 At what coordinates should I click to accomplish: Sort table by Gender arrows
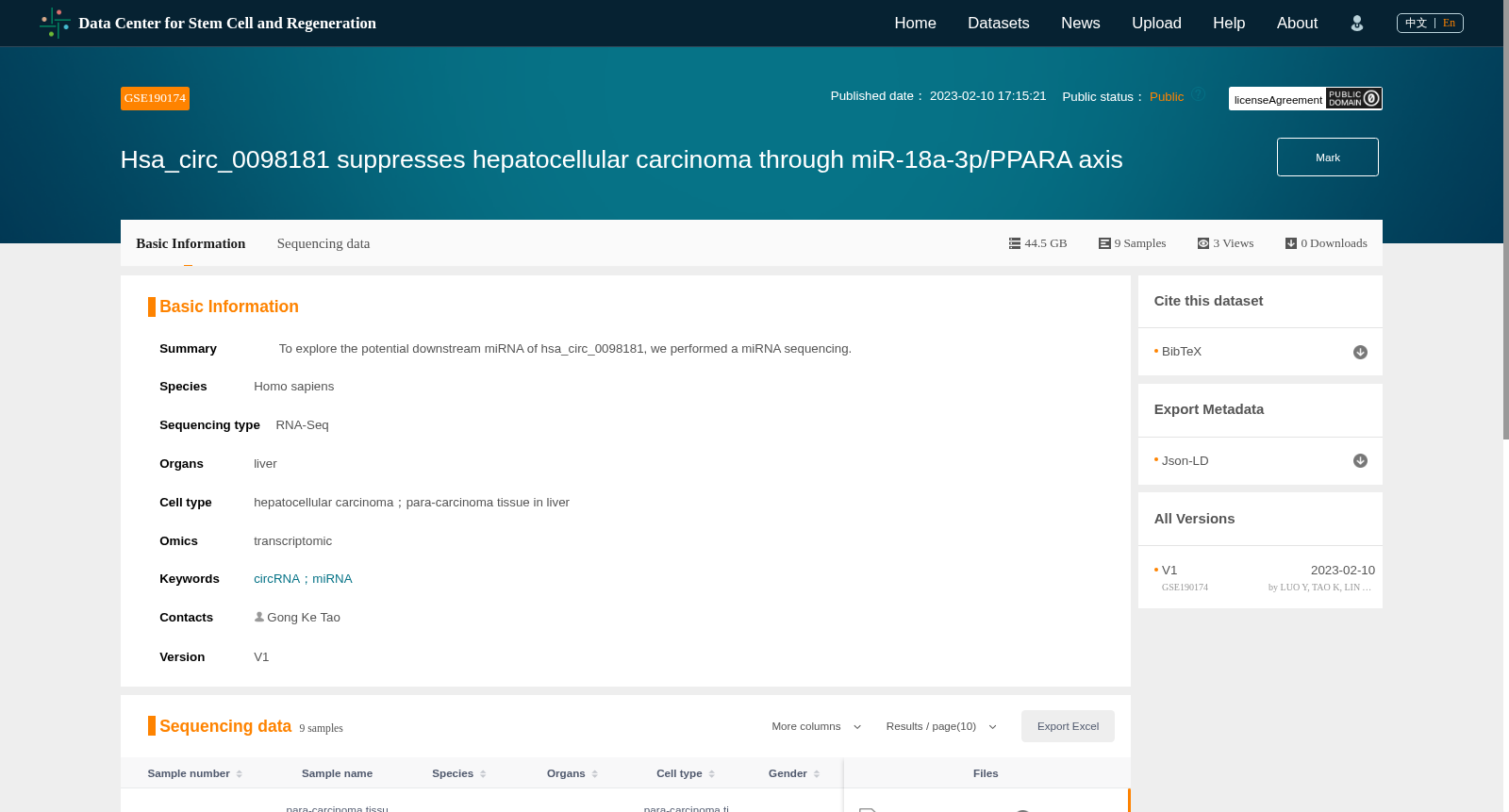click(x=817, y=774)
